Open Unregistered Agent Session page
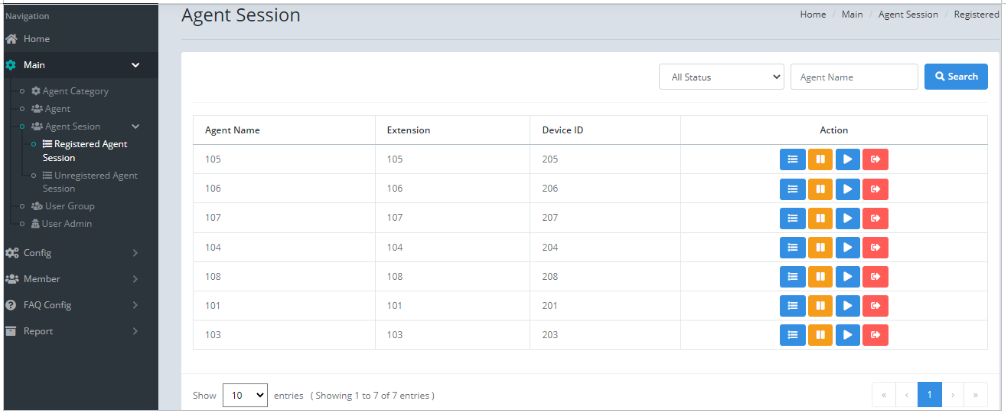The image size is (1006, 419). click(x=90, y=182)
